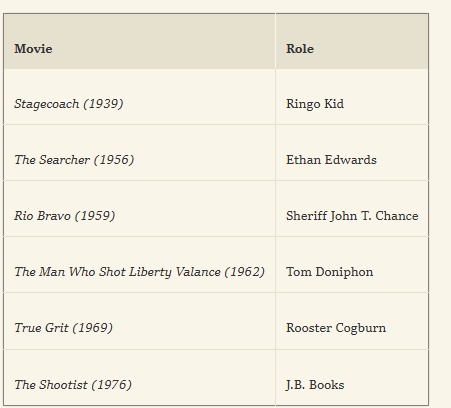Click the year 1962 in Liberty Valance row
The image size is (451, 408).
244,272
